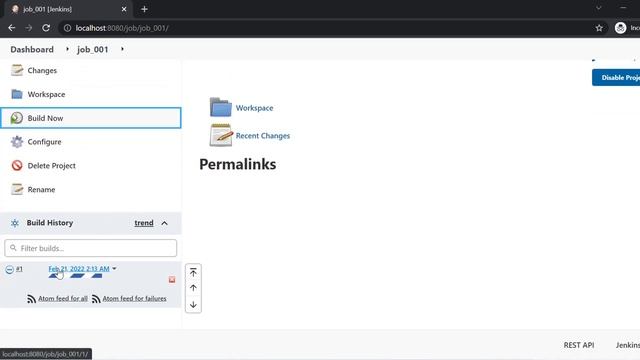Open a new browser tab

144,9
